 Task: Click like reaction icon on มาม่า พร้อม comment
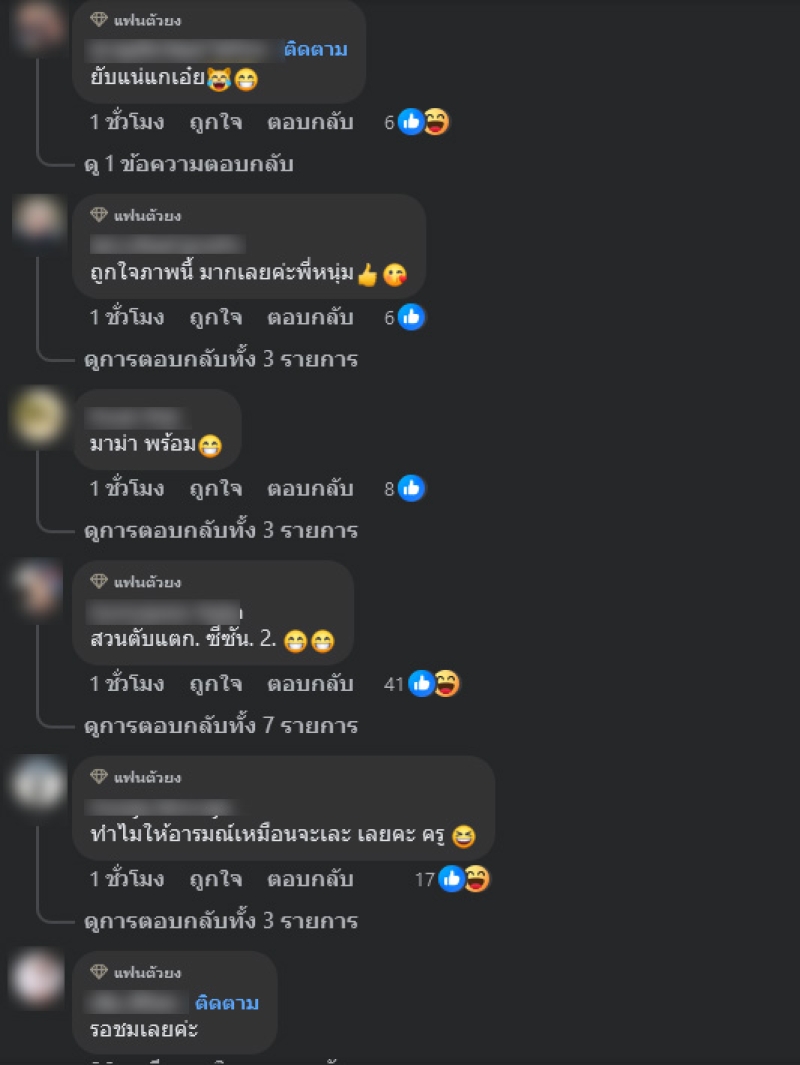[x=411, y=488]
